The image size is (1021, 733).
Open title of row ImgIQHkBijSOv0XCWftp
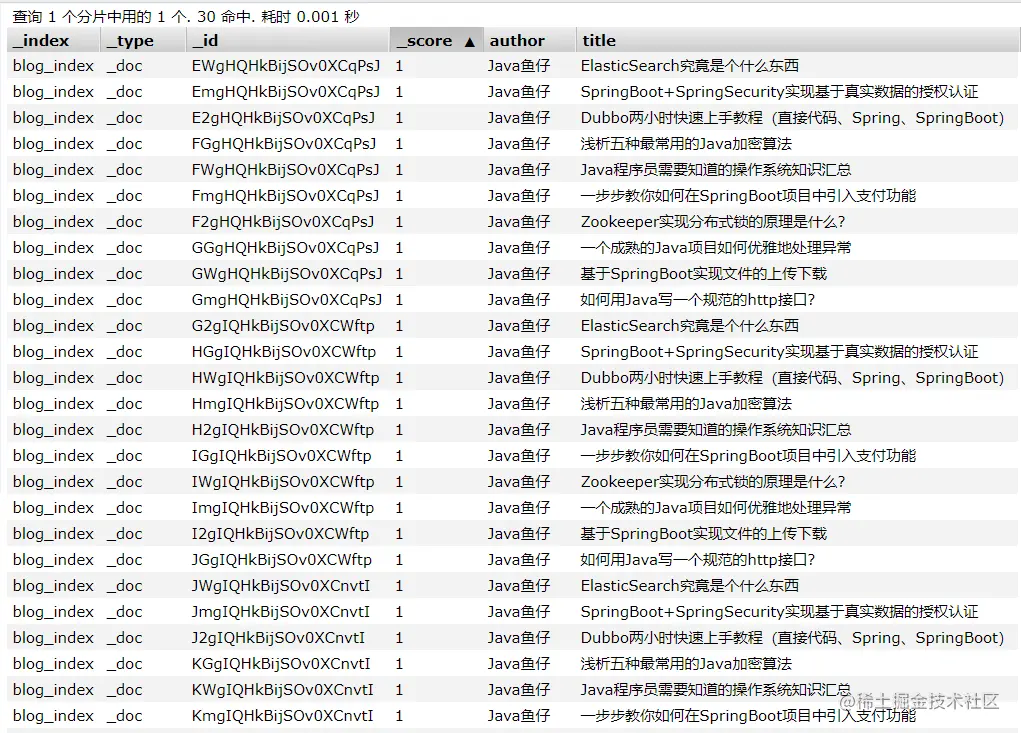coord(716,508)
